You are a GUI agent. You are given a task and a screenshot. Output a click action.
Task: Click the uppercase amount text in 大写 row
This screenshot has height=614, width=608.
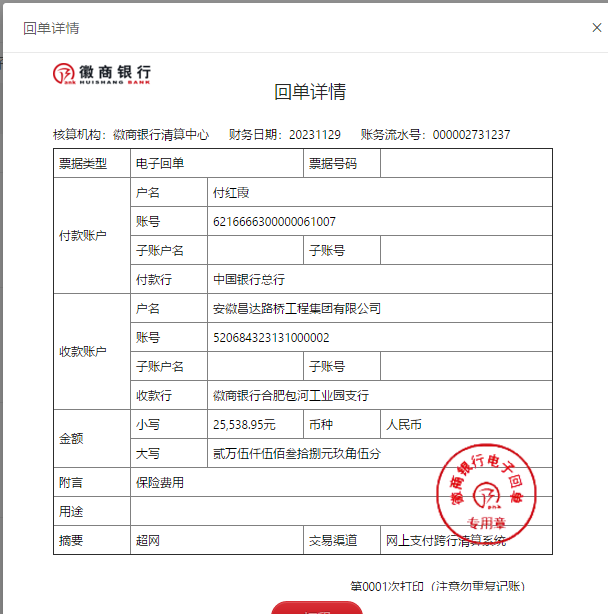coord(297,454)
